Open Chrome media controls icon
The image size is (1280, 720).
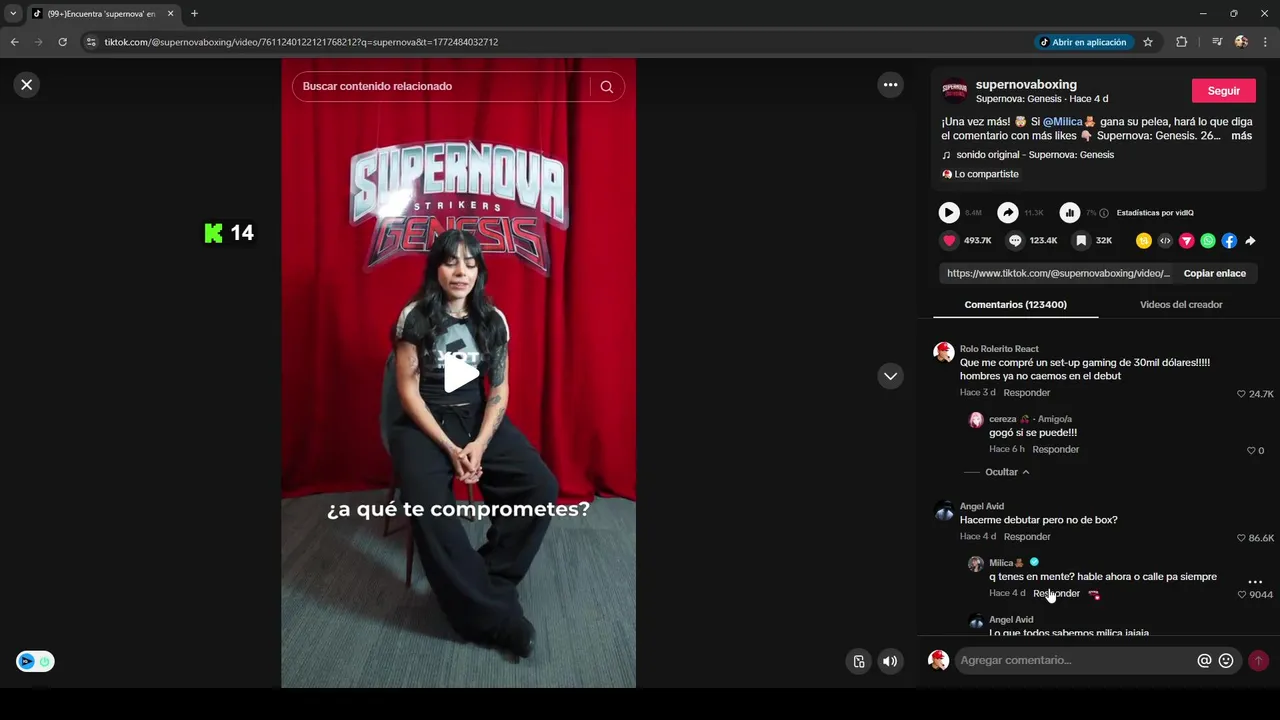1217,42
